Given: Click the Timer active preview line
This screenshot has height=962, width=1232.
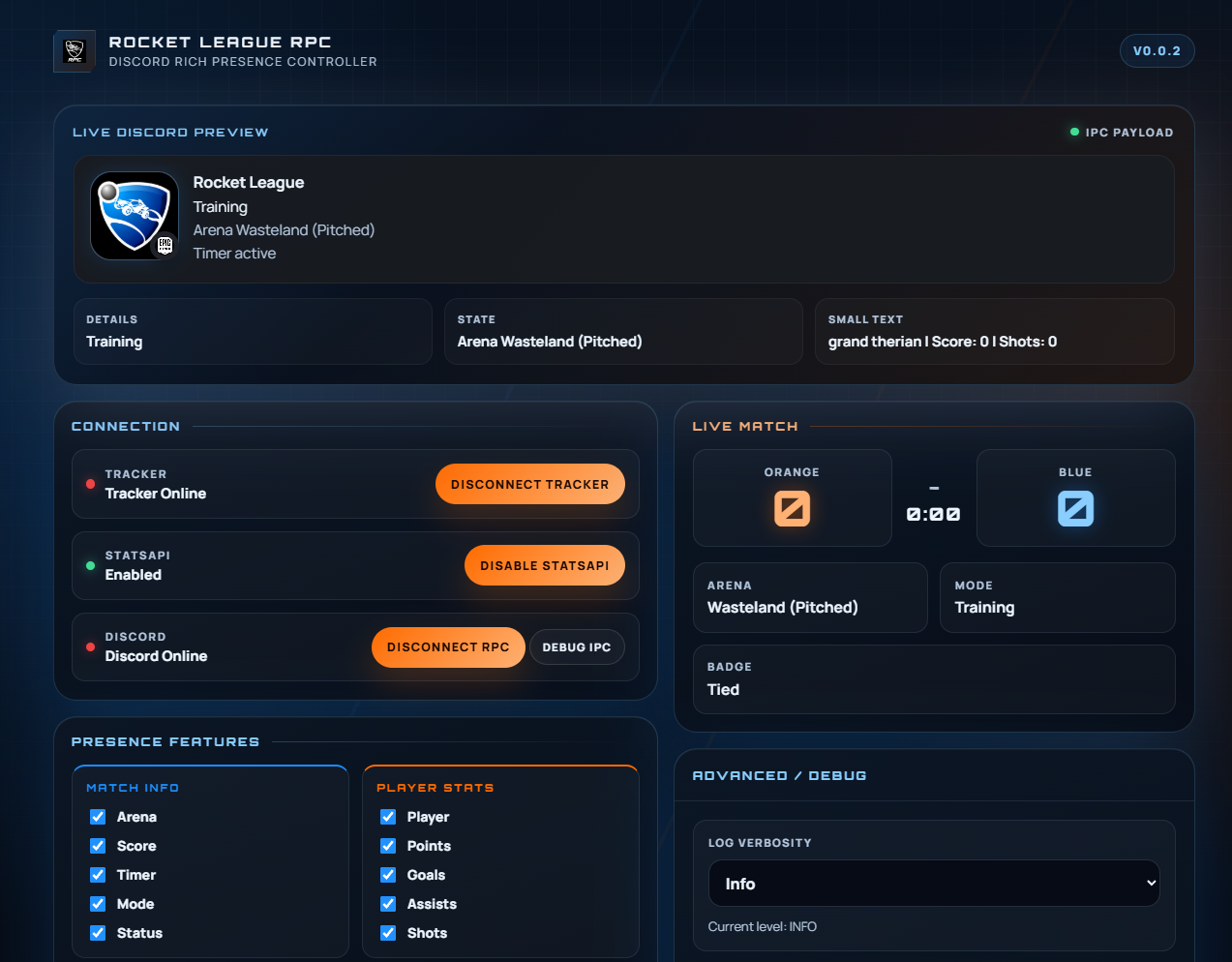Looking at the screenshot, I should 234,254.
